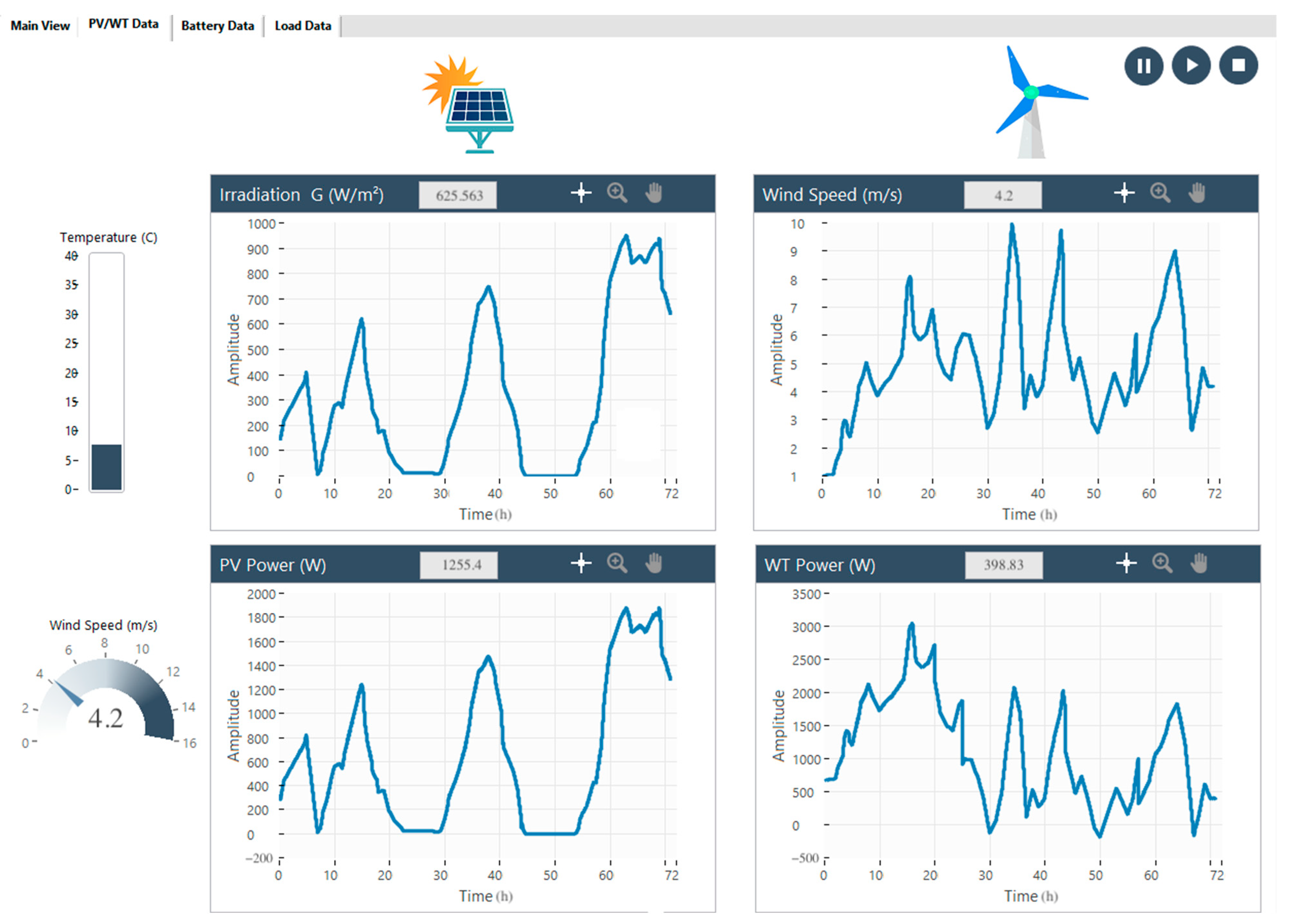Activate zoom tool on Wind Speed graph
Viewport: 1289px width, 924px height.
[1160, 193]
